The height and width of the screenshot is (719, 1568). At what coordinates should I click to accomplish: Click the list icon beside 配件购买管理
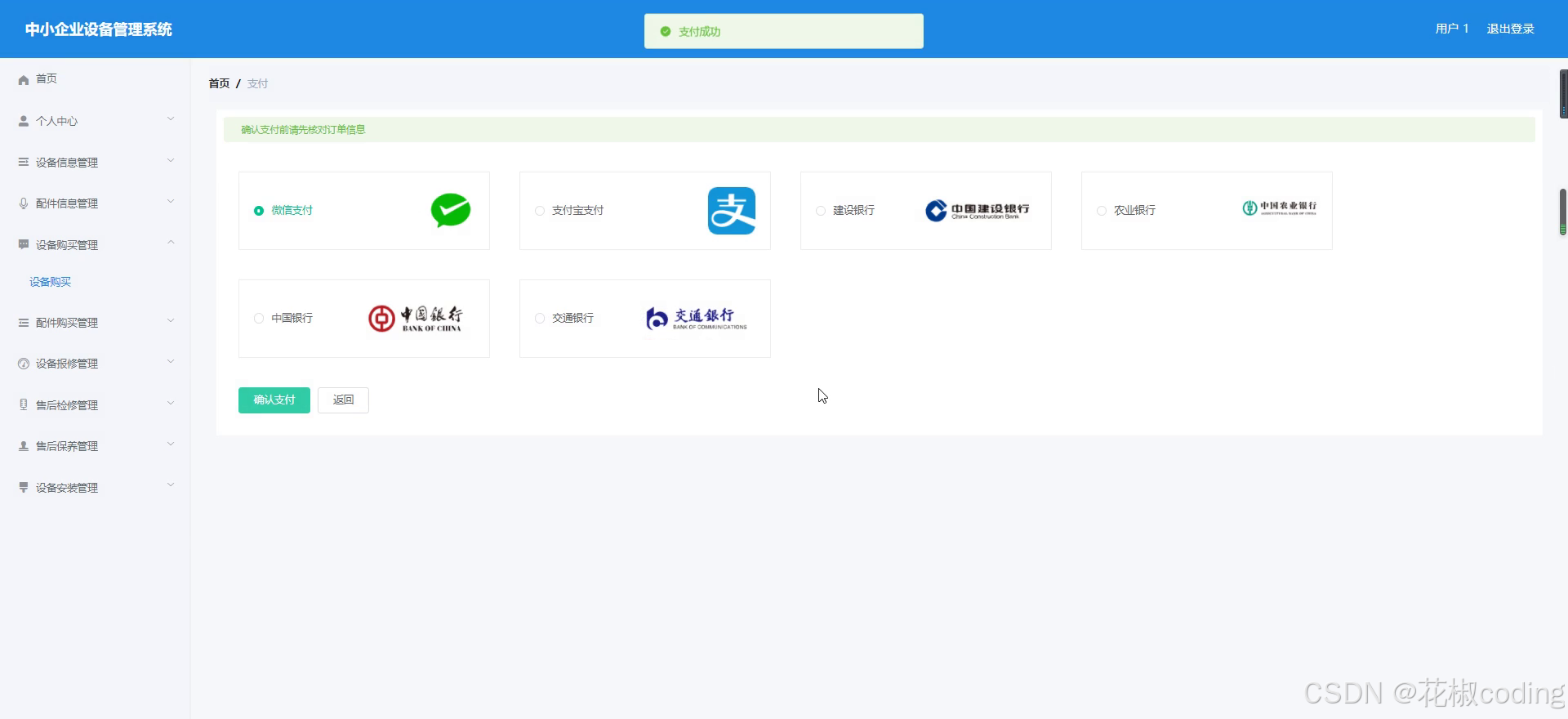pos(24,323)
